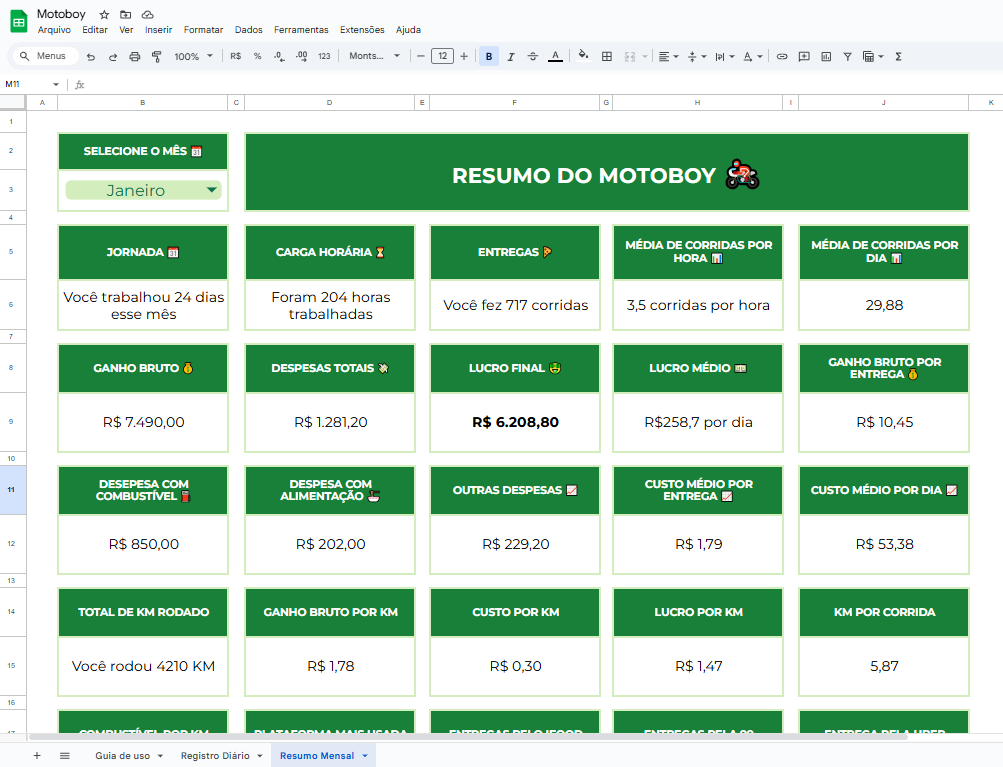Insert a link with the link icon

point(781,56)
